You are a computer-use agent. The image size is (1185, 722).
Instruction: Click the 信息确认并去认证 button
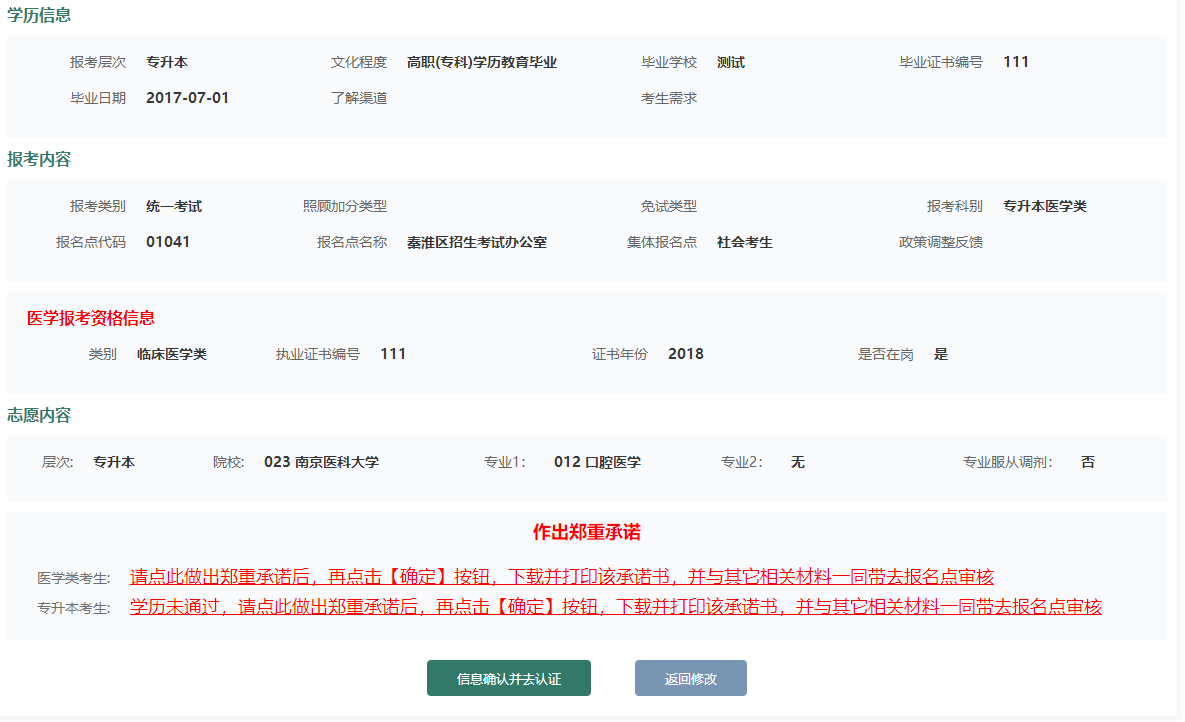(508, 678)
